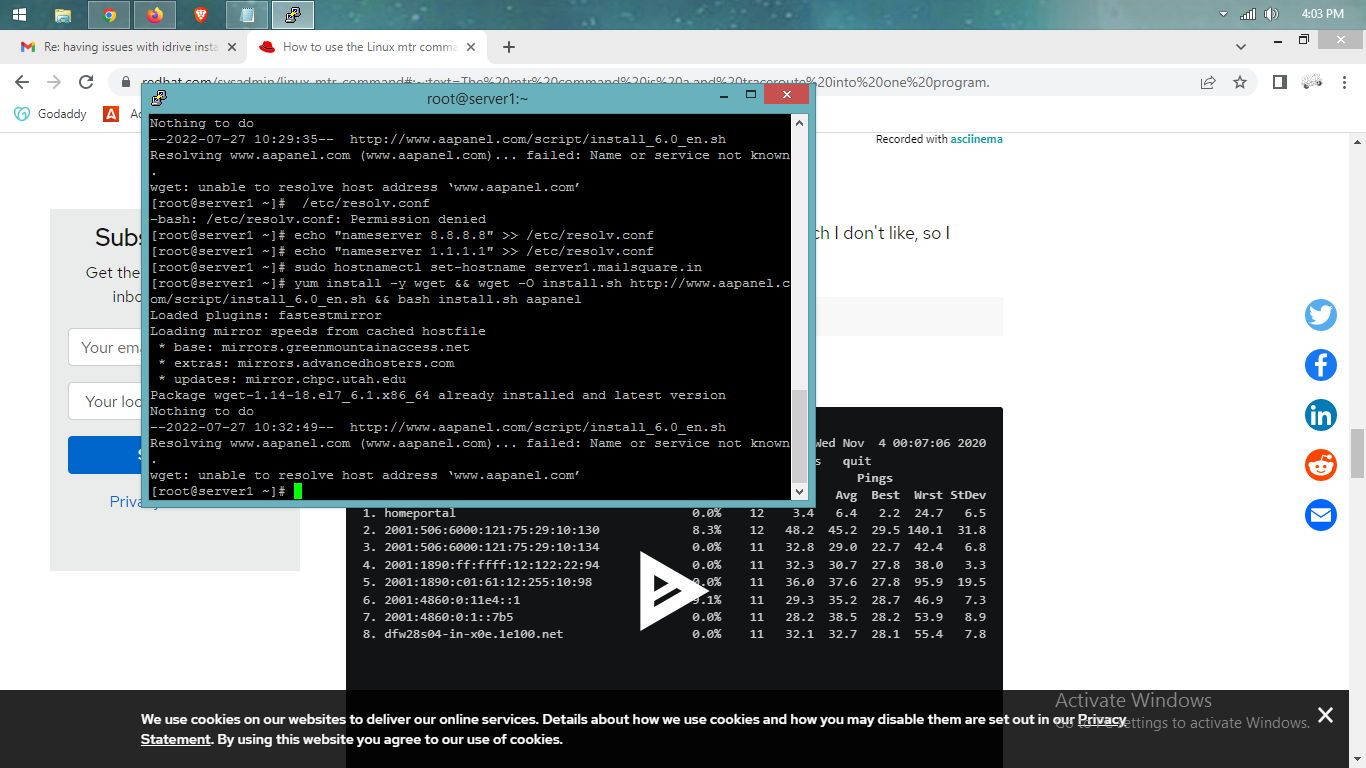
Task: Close the Gmail iDrive issues tab
Action: coord(231,47)
